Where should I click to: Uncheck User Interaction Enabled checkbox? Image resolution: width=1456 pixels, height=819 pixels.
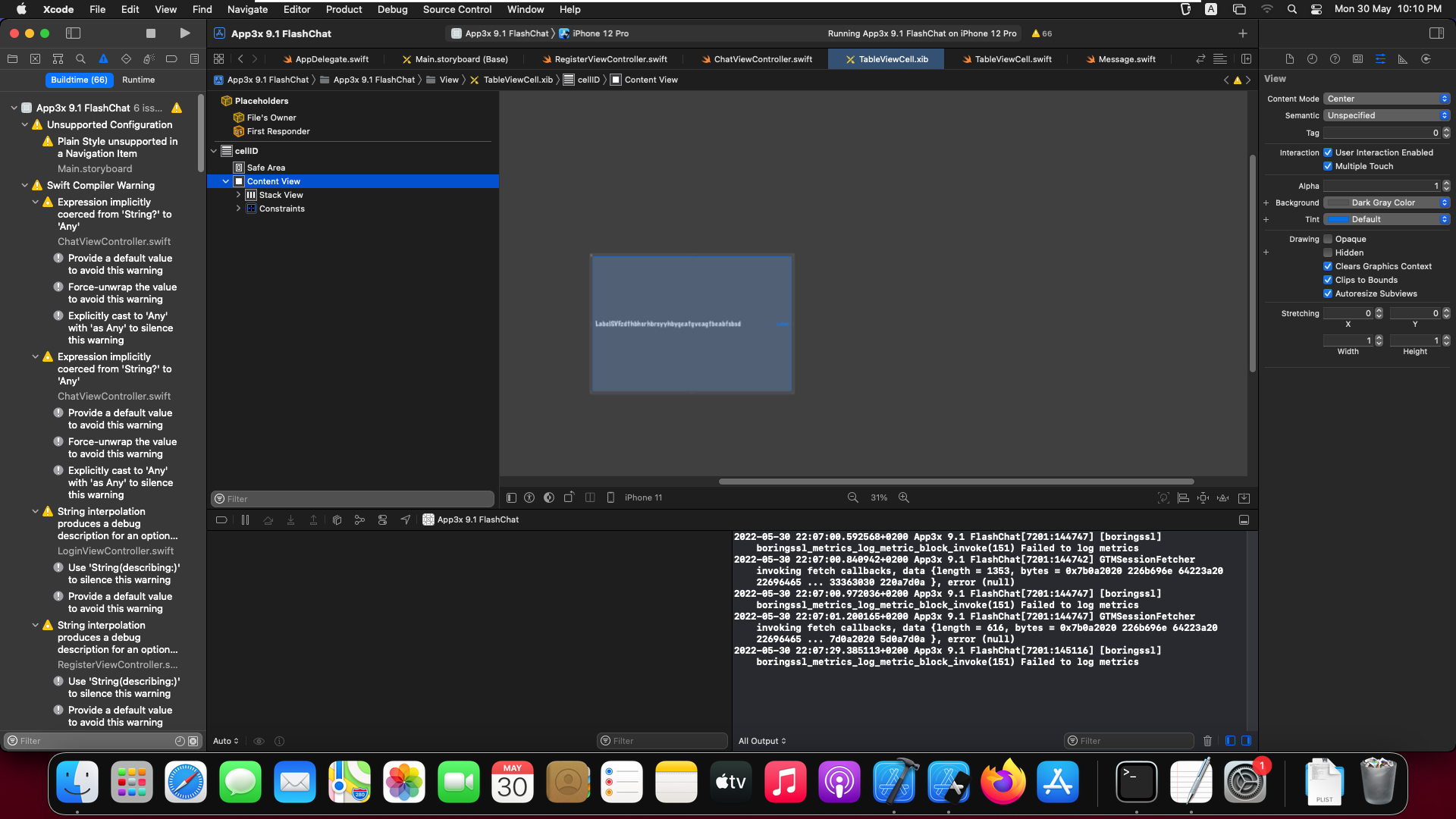coord(1328,152)
